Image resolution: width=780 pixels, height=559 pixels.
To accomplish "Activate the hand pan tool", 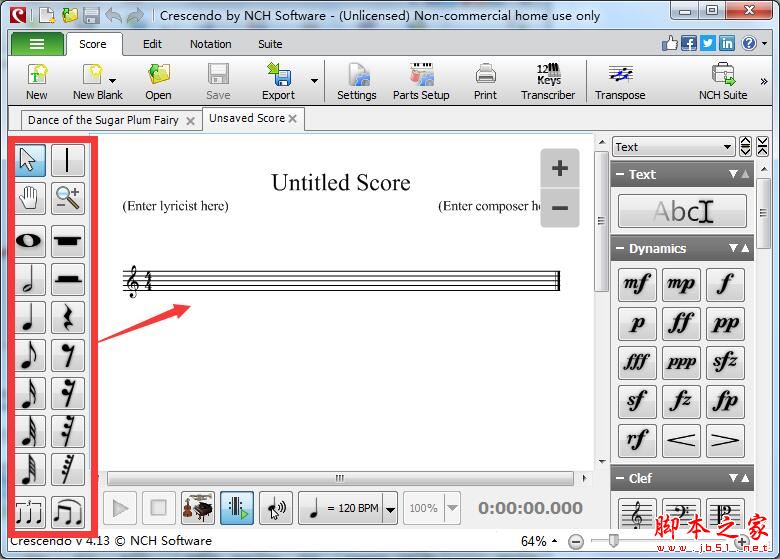I will click(x=30, y=198).
